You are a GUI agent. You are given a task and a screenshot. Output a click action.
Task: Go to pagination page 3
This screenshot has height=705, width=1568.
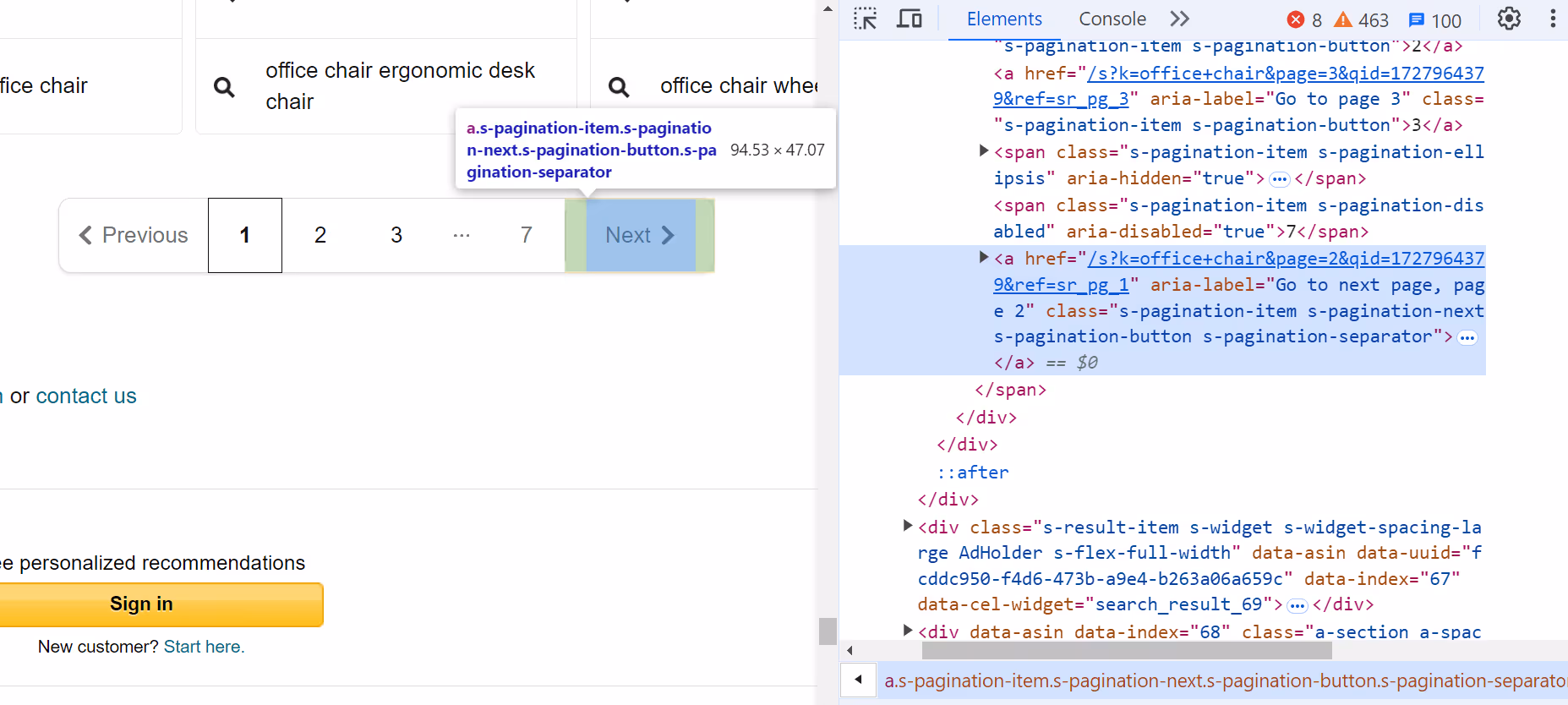point(396,235)
